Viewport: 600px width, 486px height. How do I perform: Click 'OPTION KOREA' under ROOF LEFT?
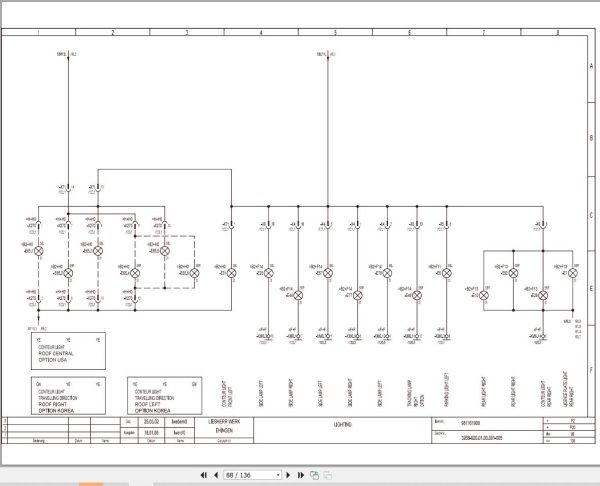pyautogui.click(x=152, y=411)
